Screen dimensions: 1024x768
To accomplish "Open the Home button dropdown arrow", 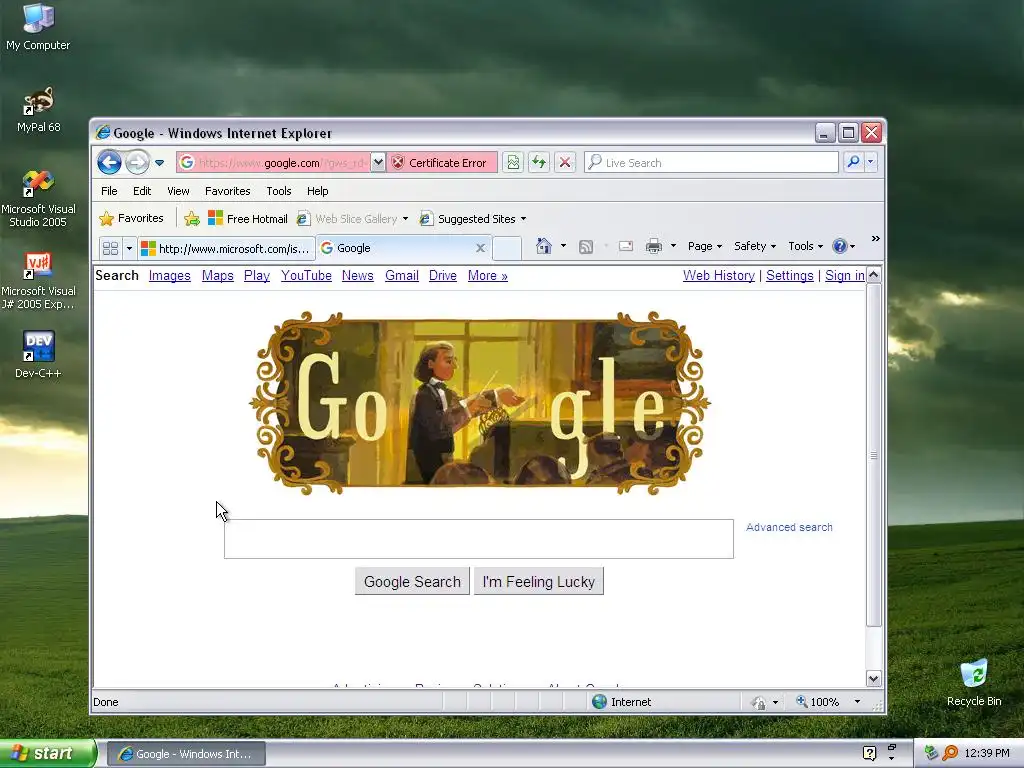I will [563, 246].
